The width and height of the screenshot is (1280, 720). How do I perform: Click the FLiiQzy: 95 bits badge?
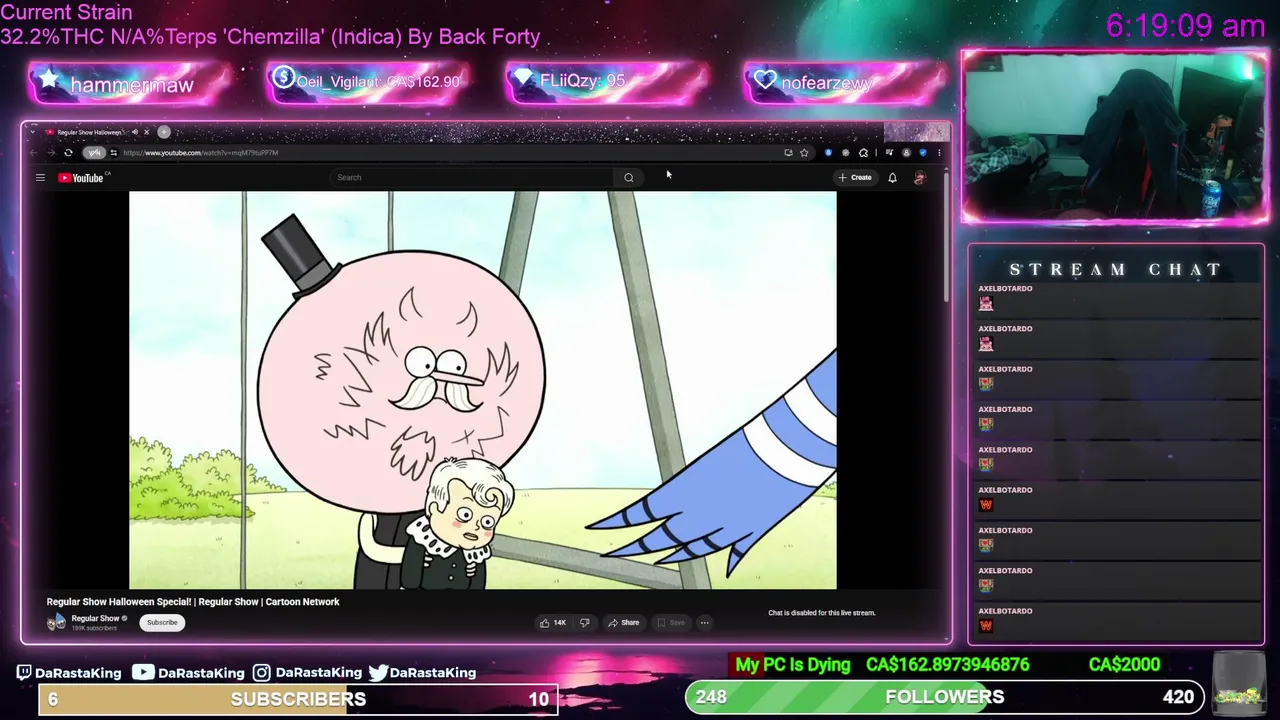[606, 82]
